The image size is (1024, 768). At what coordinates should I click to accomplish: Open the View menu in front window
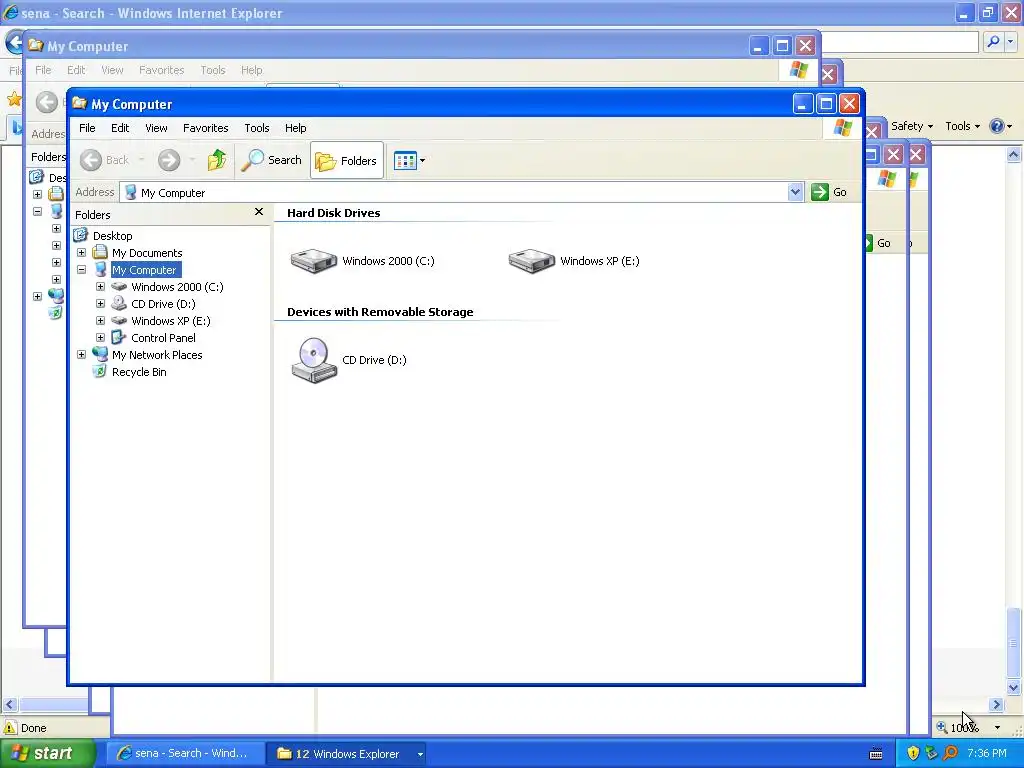click(x=156, y=128)
